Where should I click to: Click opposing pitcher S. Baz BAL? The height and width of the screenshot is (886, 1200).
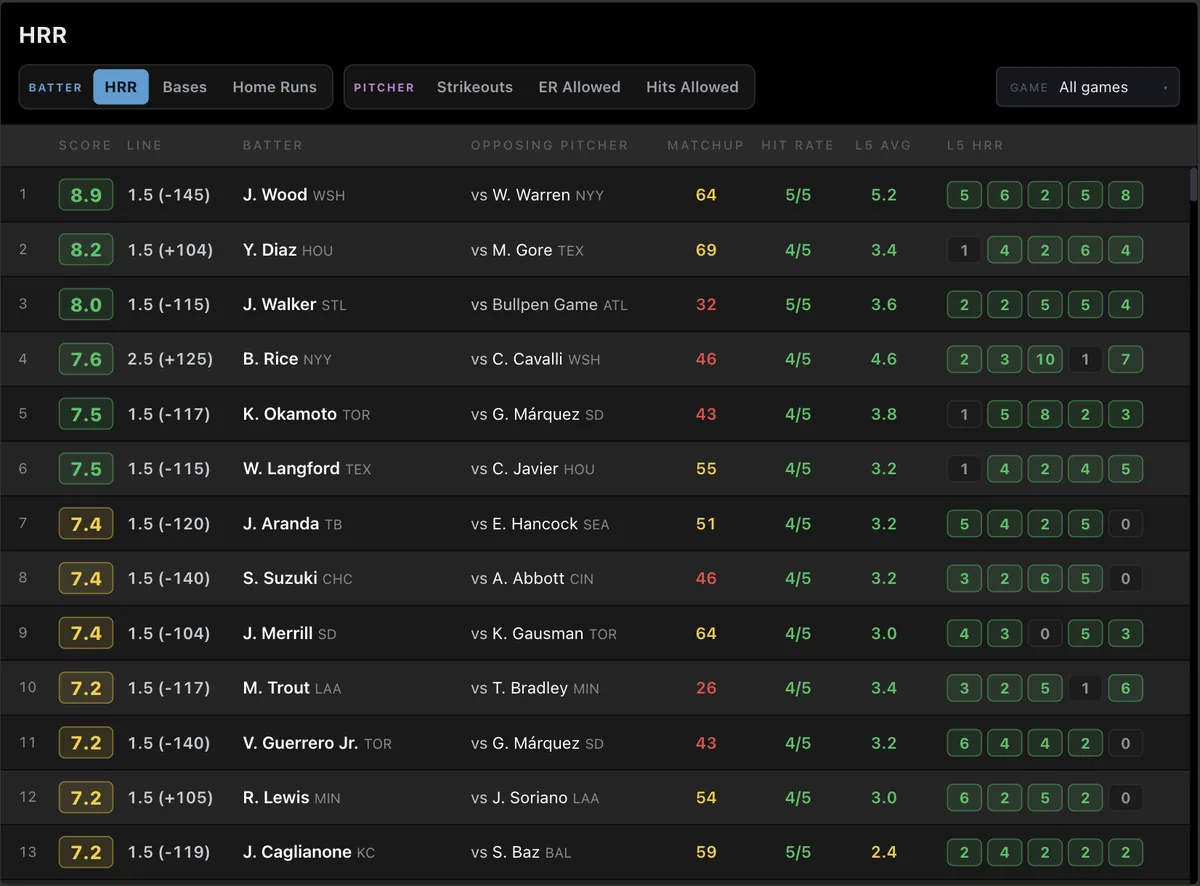pyautogui.click(x=522, y=852)
